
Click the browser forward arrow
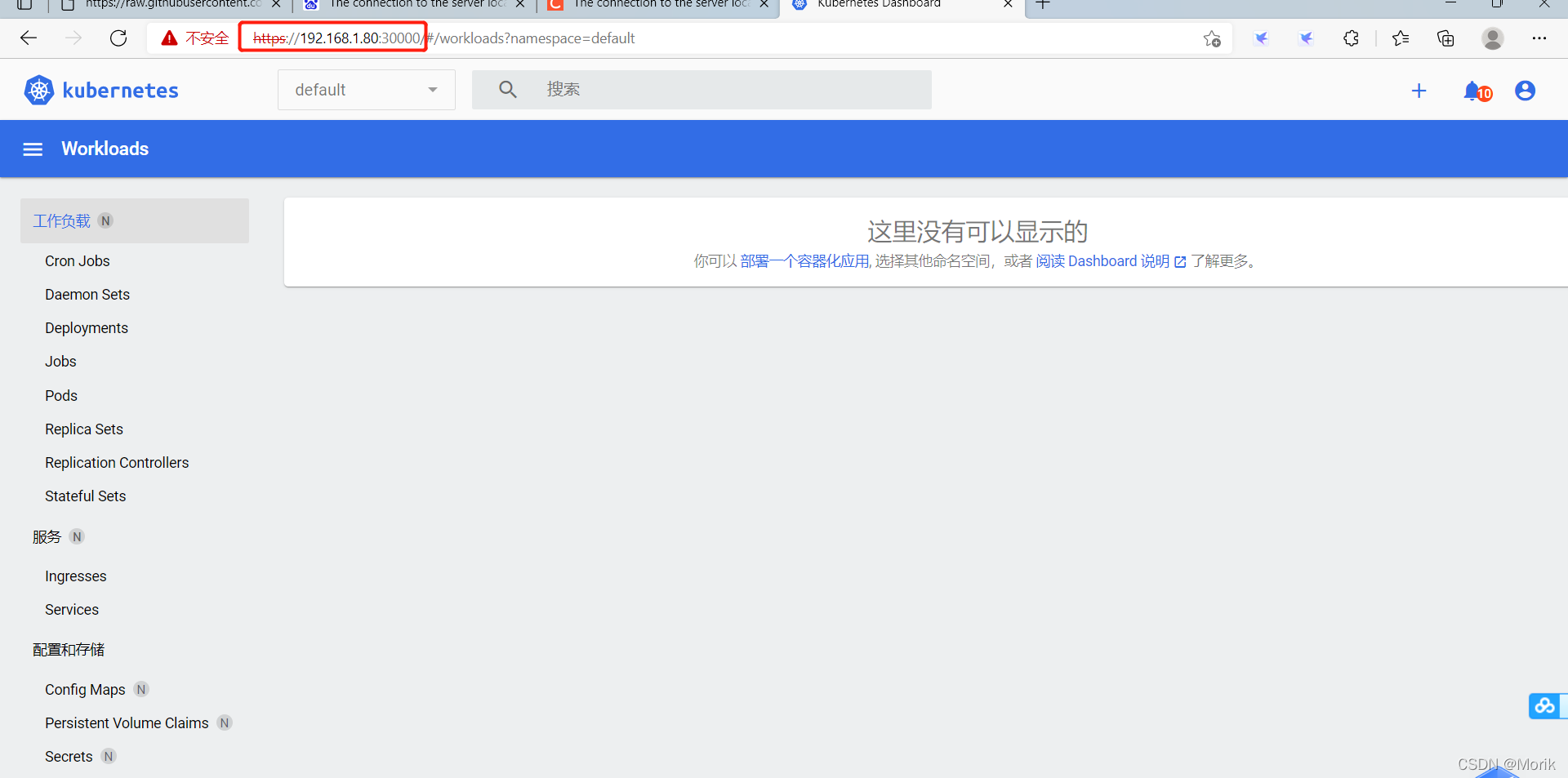(x=73, y=38)
